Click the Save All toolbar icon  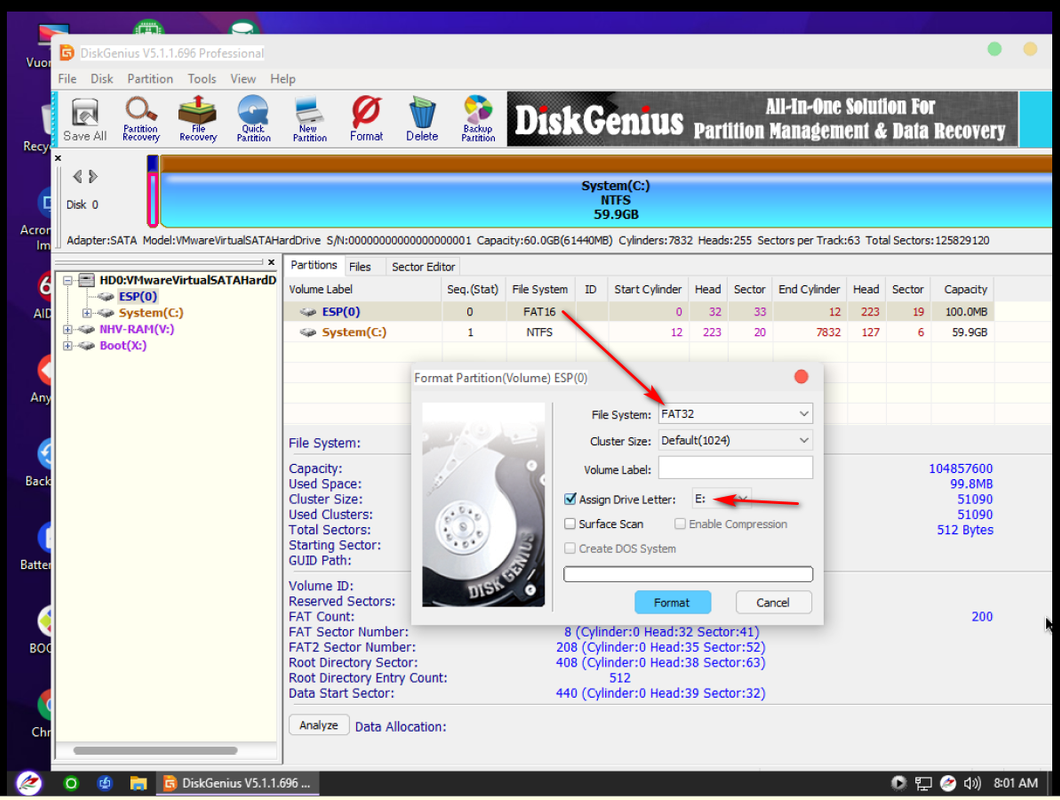pyautogui.click(x=85, y=120)
